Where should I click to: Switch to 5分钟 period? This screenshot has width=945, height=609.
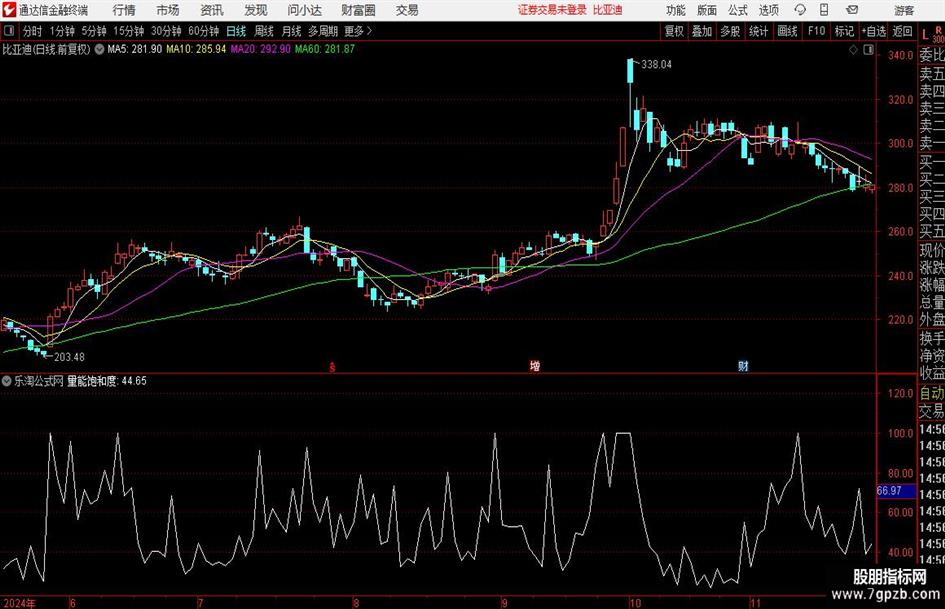(x=94, y=31)
